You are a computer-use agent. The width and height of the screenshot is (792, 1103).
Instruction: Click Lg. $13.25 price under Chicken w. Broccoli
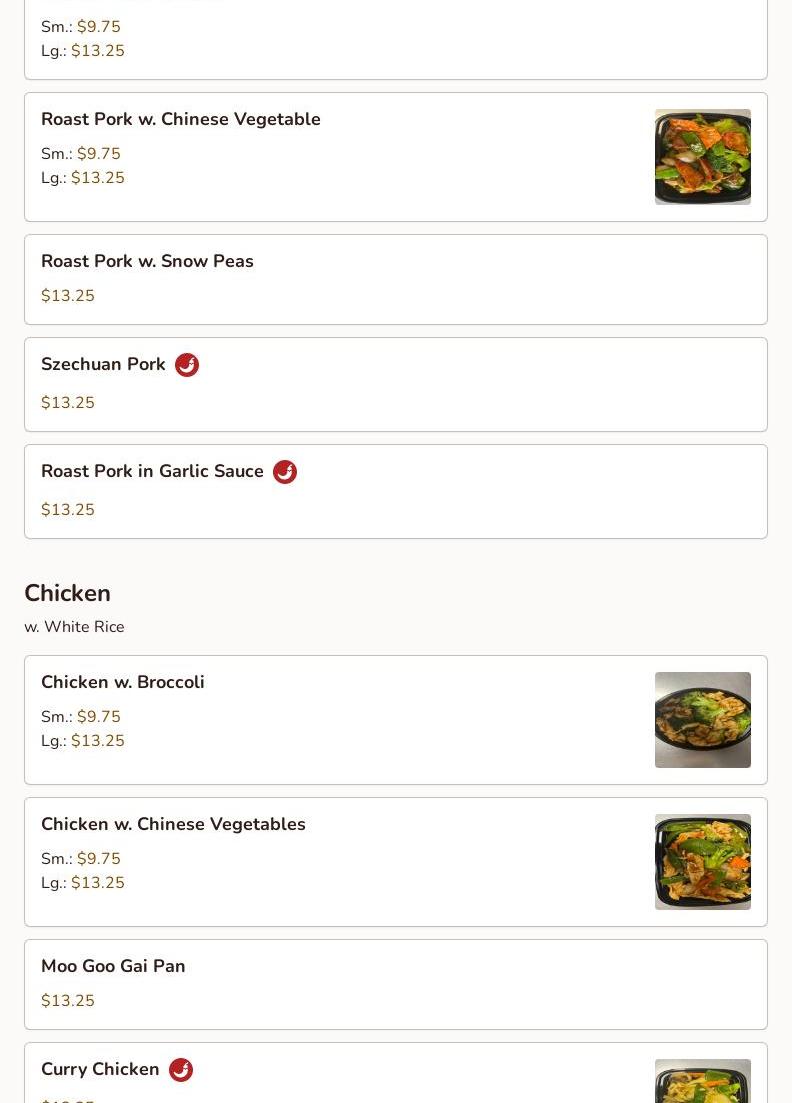pyautogui.click(x=82, y=741)
